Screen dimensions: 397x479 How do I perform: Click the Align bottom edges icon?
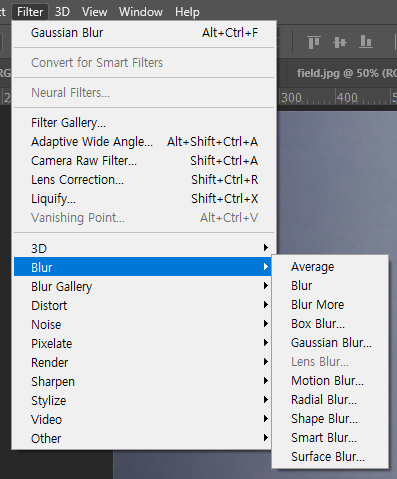366,42
